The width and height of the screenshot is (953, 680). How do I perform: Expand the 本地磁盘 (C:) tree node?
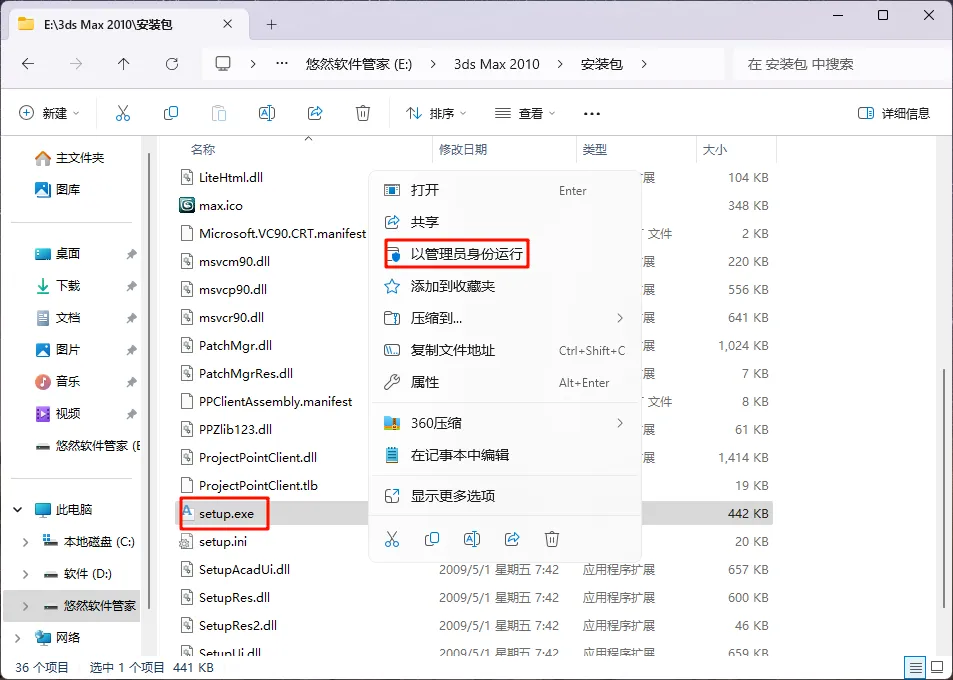[x=25, y=542]
